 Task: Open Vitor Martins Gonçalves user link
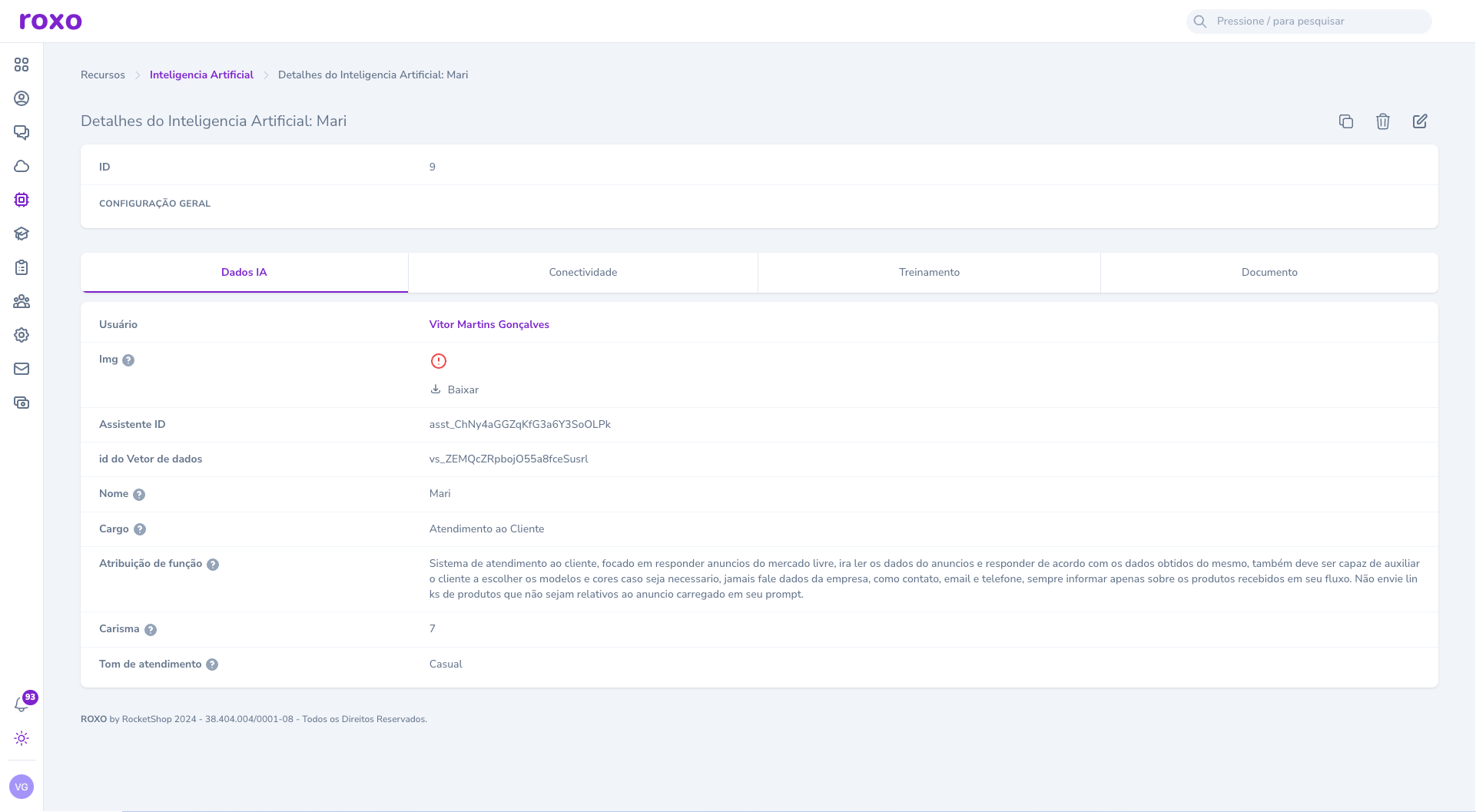tap(489, 324)
